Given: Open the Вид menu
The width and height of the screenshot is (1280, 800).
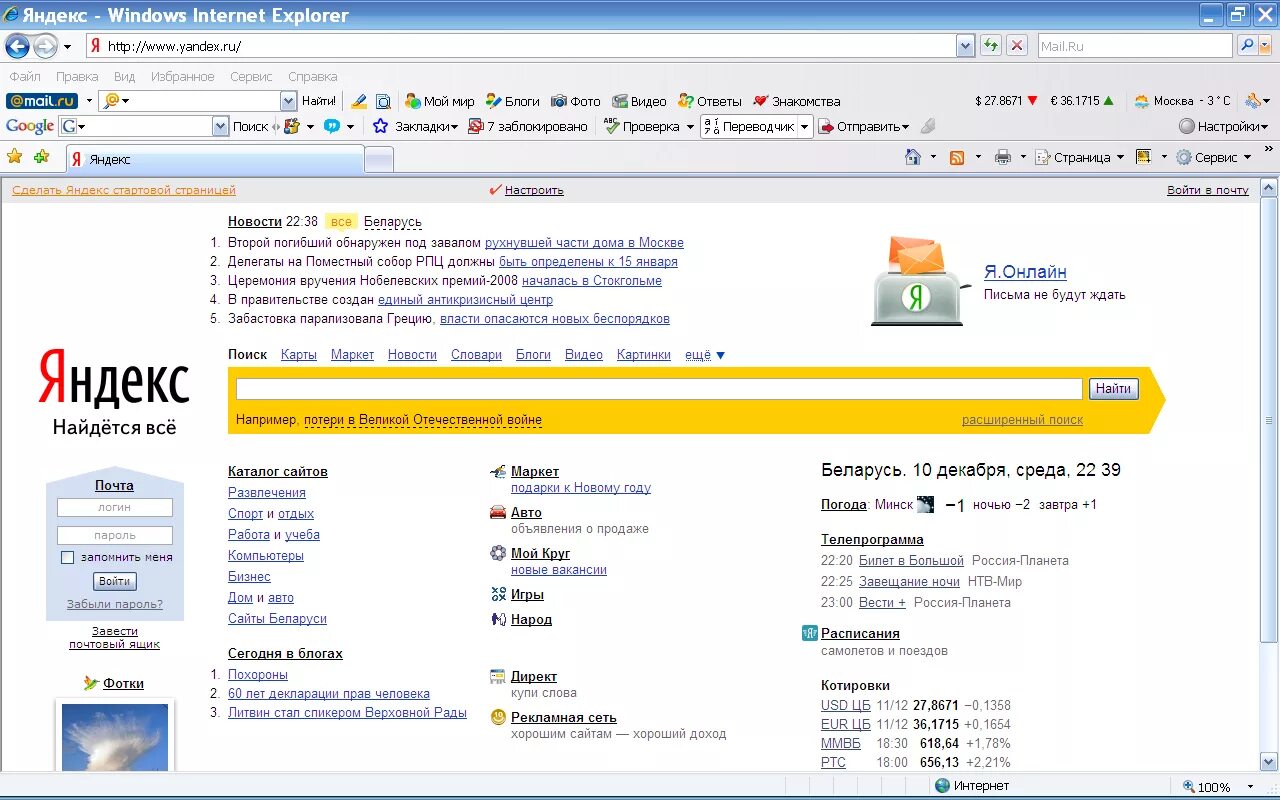Looking at the screenshot, I should 124,76.
